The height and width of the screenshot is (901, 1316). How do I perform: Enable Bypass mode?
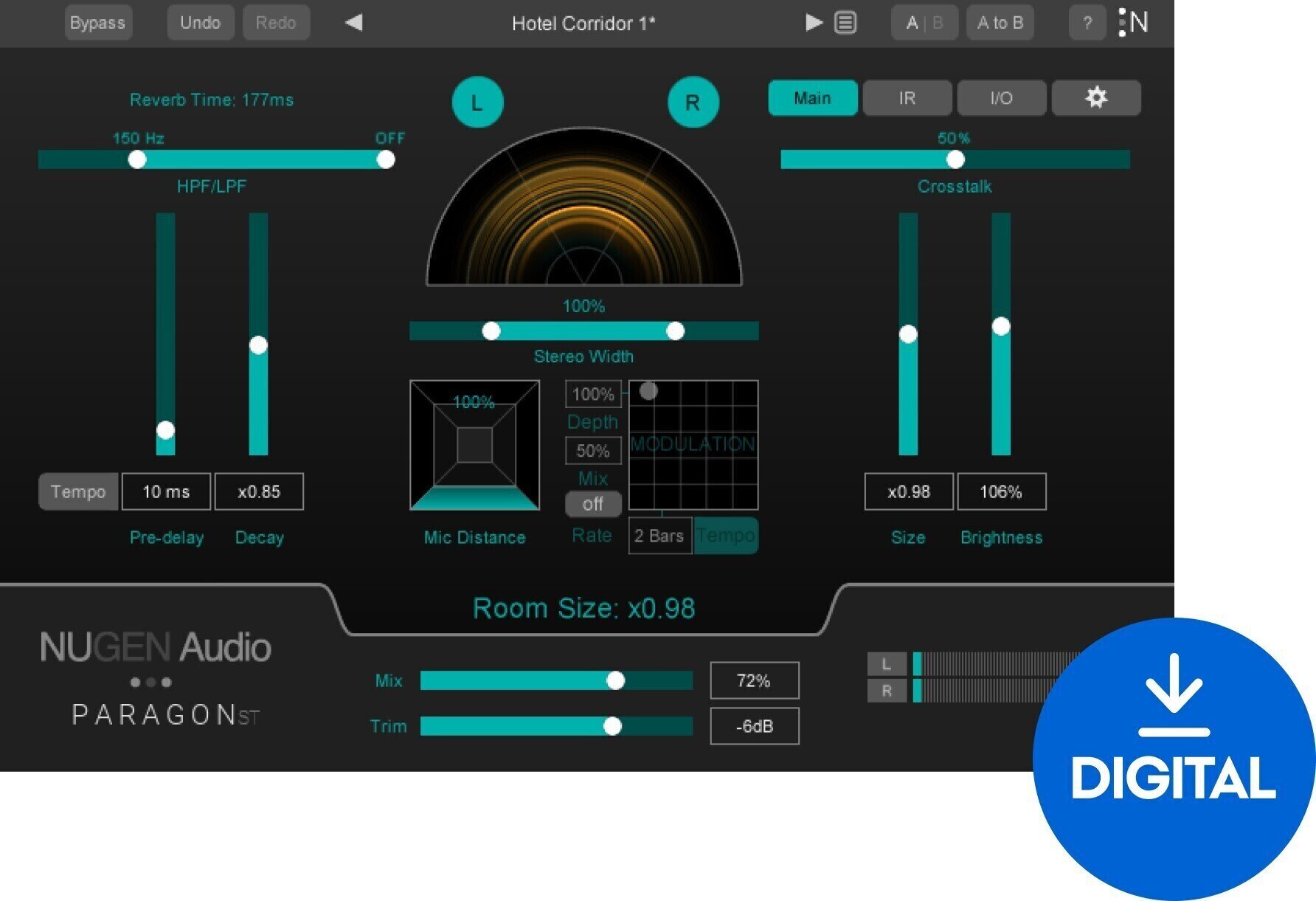[99, 23]
